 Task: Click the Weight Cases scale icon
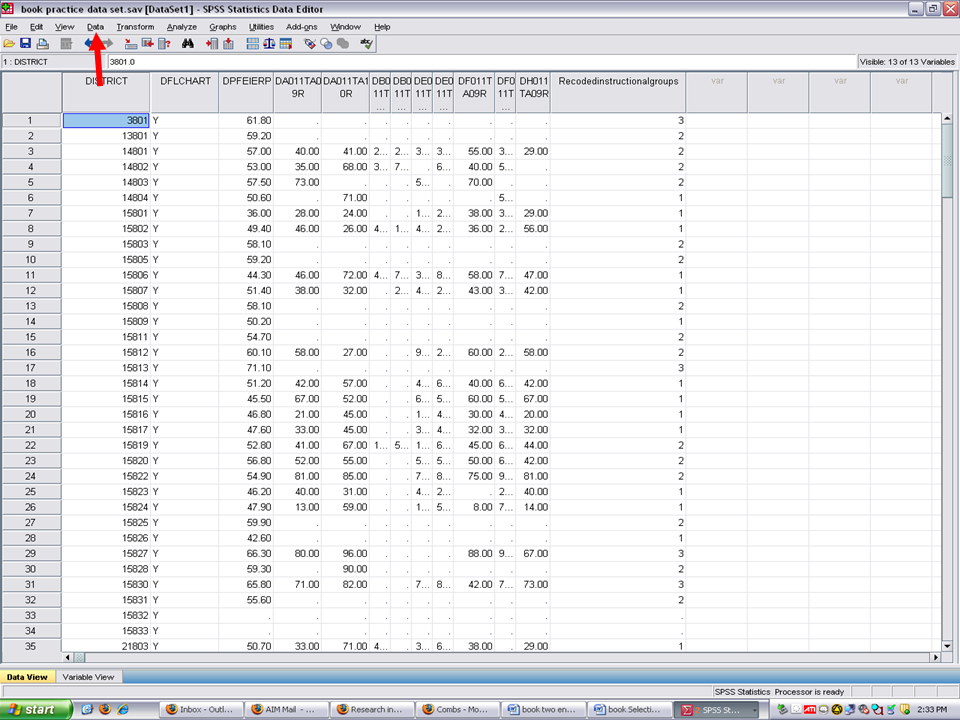(269, 44)
